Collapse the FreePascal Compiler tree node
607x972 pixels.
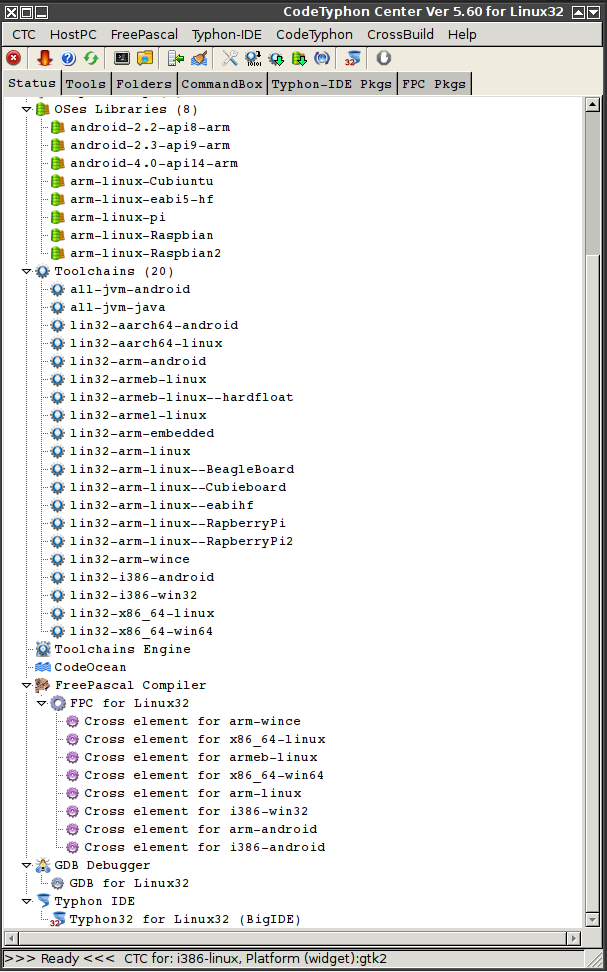point(27,686)
